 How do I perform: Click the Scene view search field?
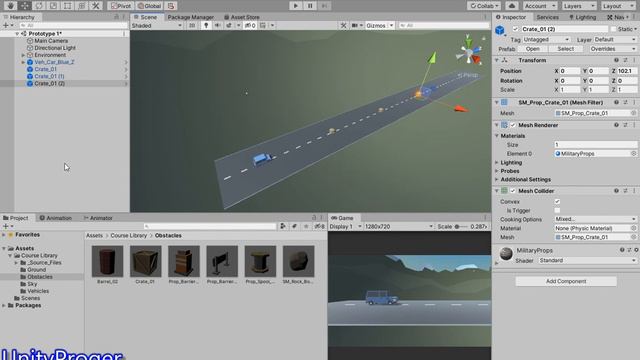[444, 26]
